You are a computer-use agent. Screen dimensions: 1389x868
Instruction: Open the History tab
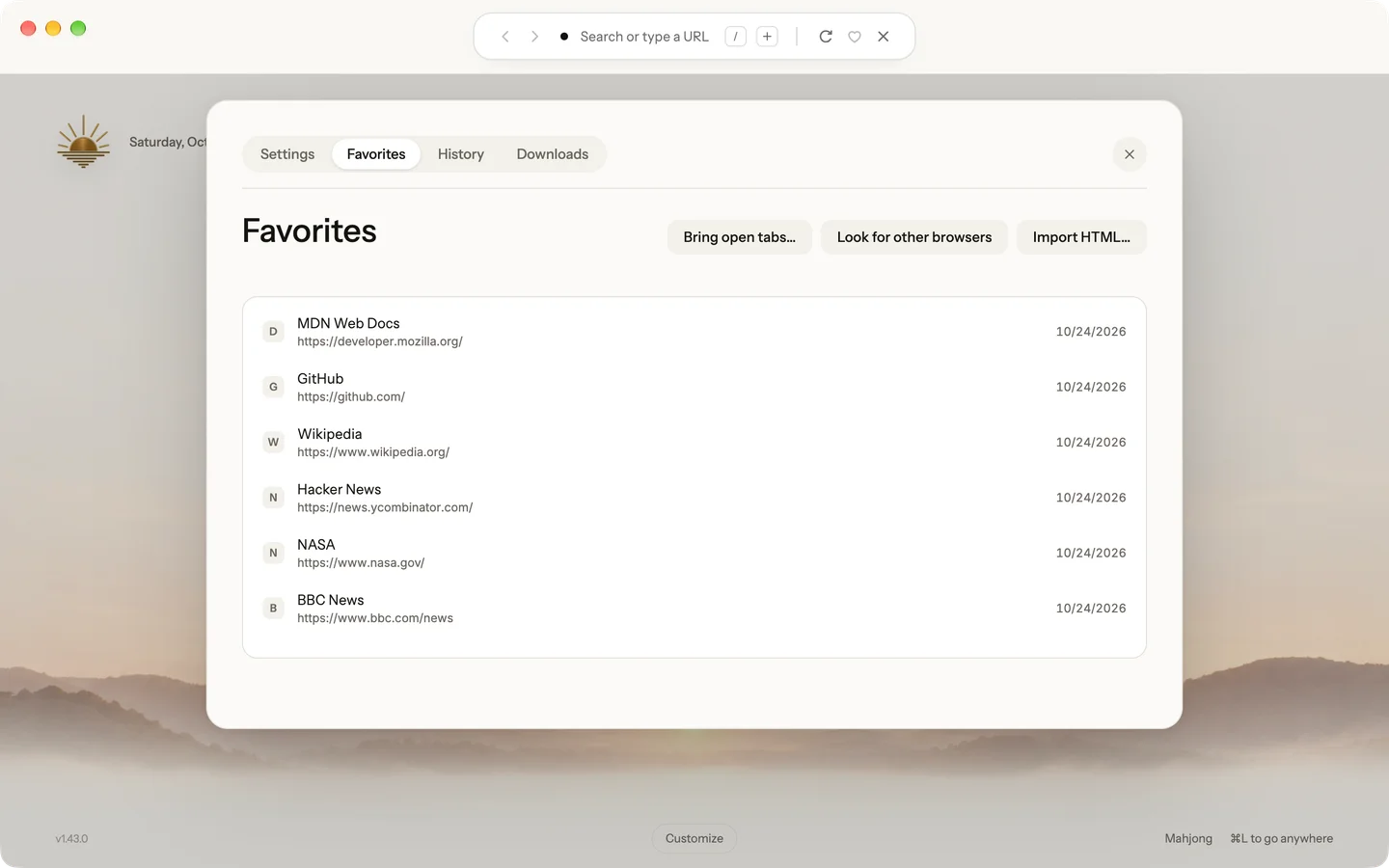[x=461, y=154]
